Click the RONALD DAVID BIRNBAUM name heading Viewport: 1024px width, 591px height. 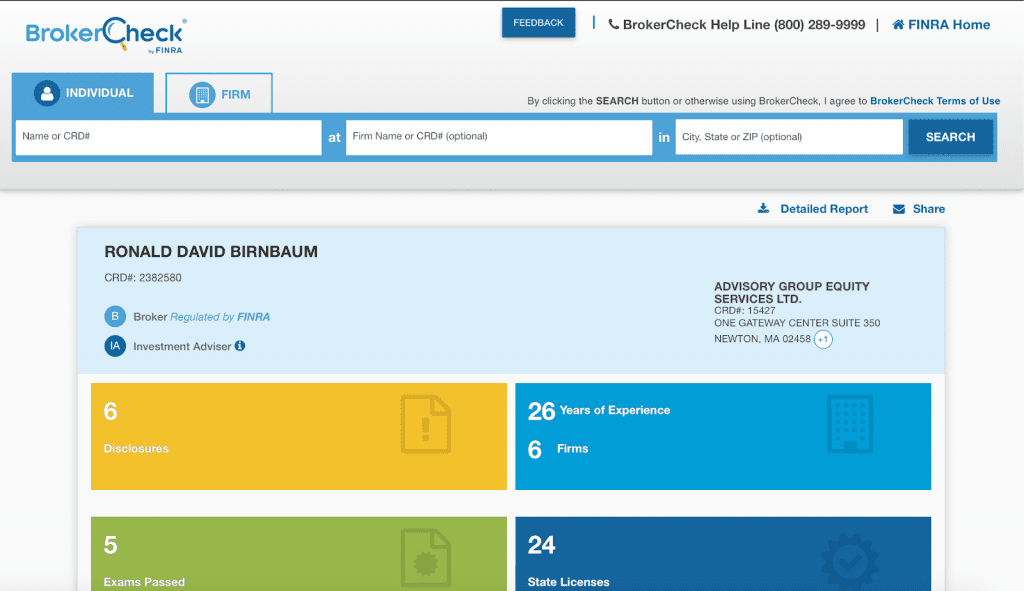(x=211, y=251)
